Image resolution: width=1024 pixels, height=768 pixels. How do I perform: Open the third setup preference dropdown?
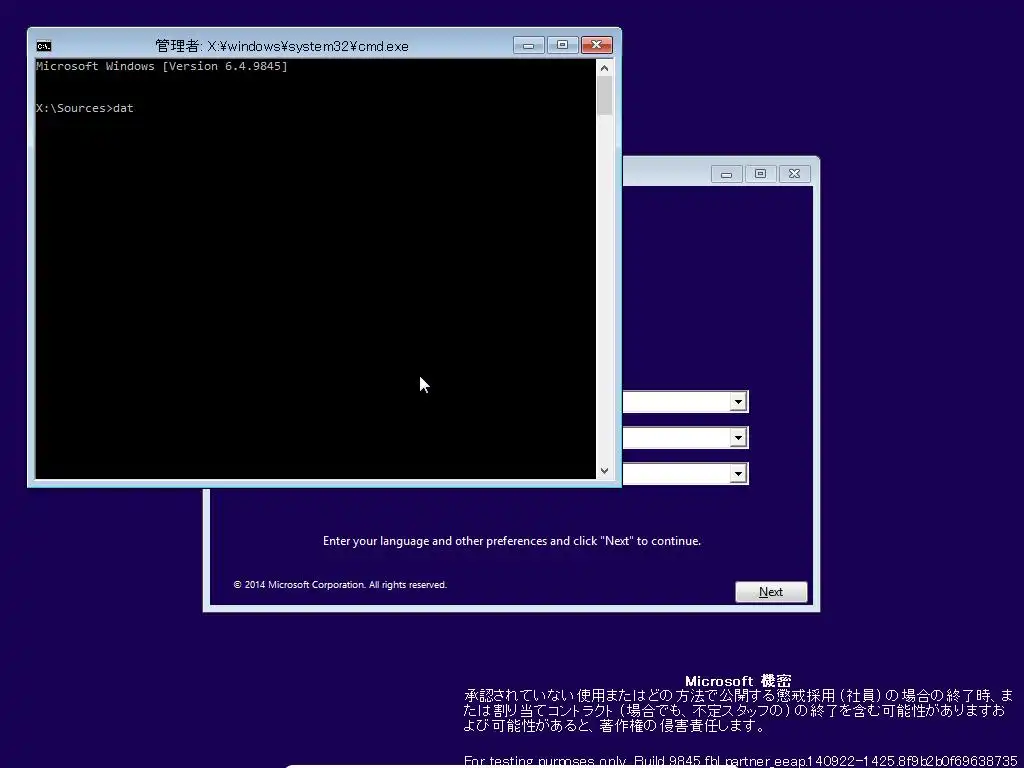(738, 473)
